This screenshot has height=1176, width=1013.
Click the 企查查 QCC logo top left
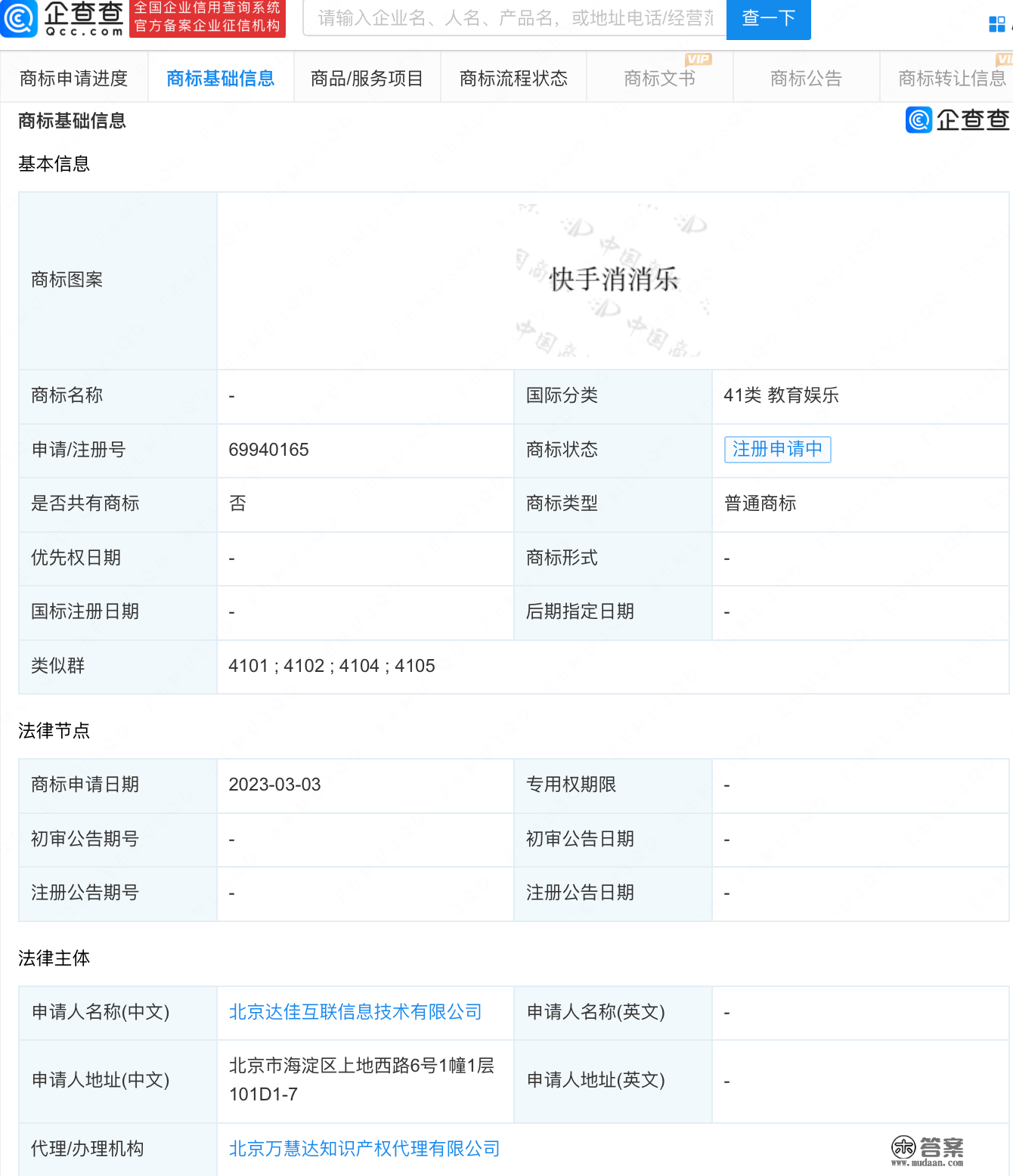pos(64,18)
